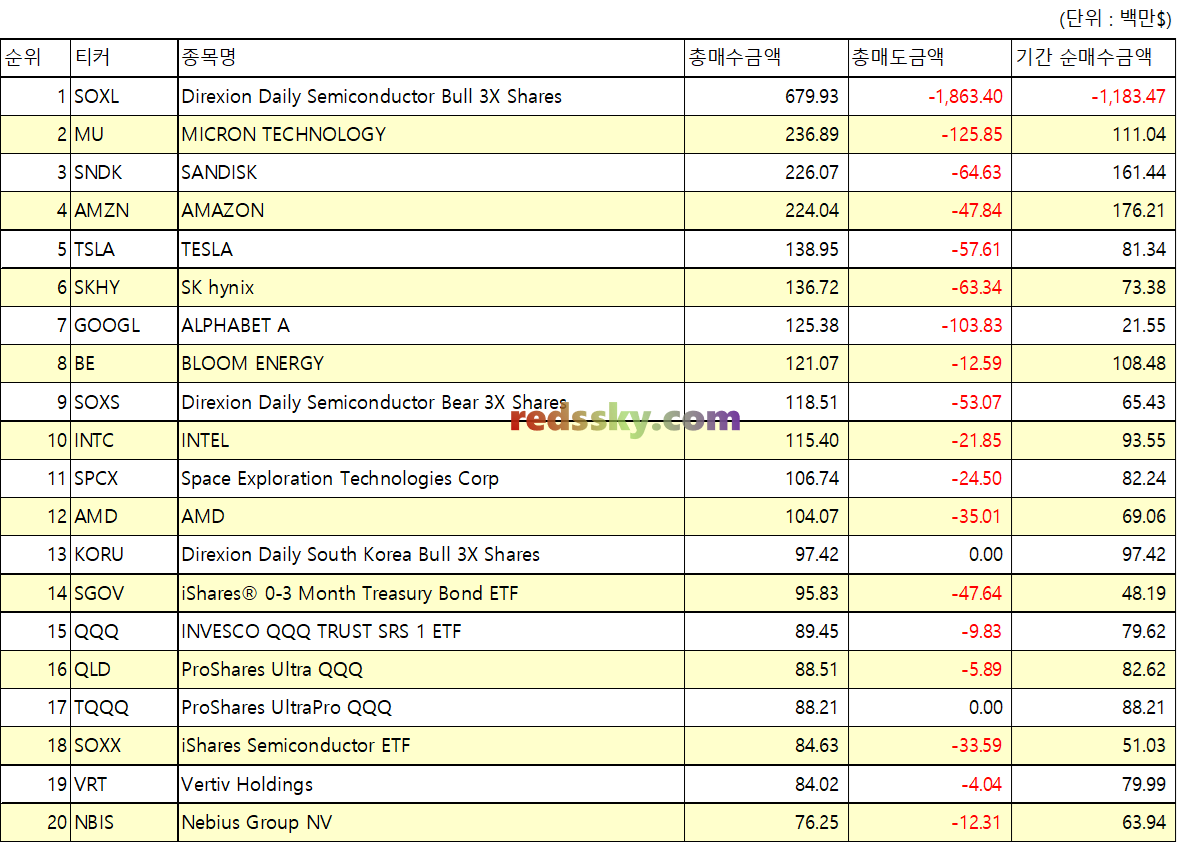This screenshot has width=1177, height=843.
Task: Click the ALPHABET A name cell
Action: (x=431, y=326)
